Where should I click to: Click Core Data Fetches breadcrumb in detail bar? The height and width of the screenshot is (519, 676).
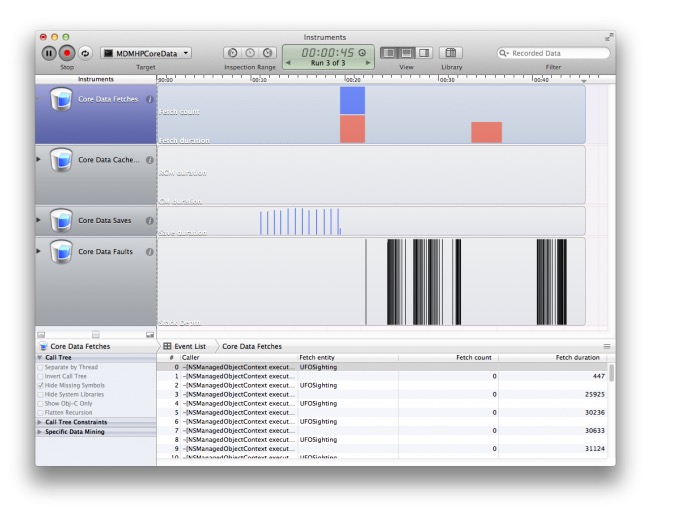coord(252,347)
